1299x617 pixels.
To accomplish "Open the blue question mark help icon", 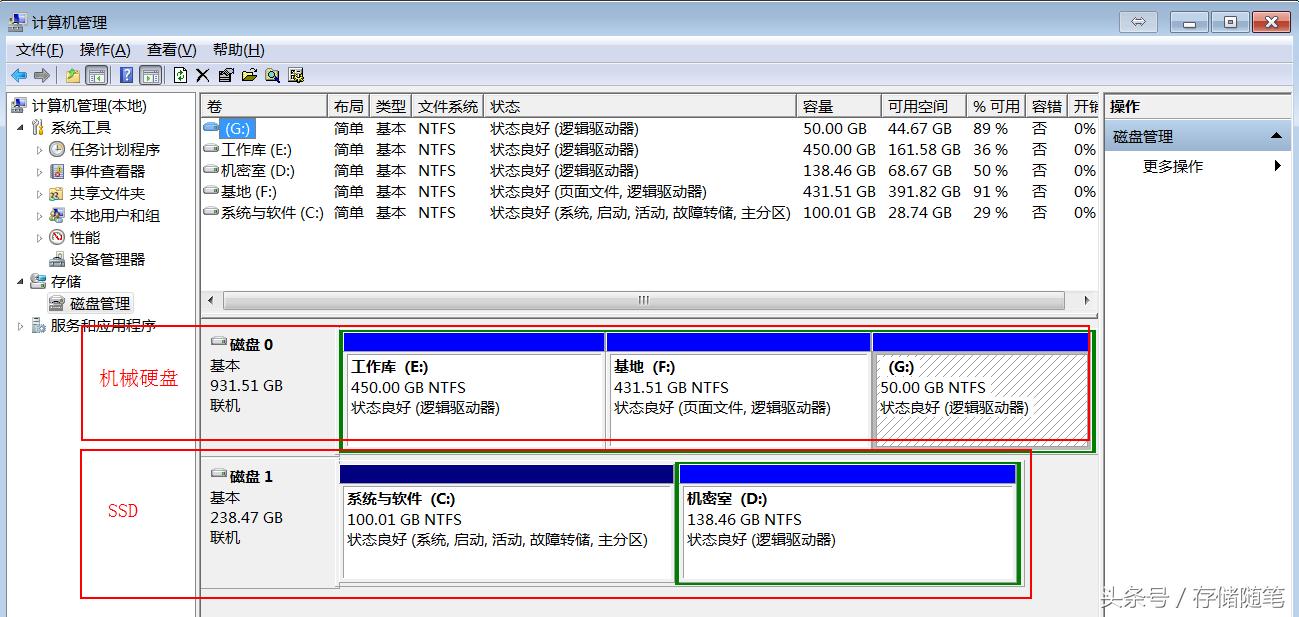I will point(127,75).
